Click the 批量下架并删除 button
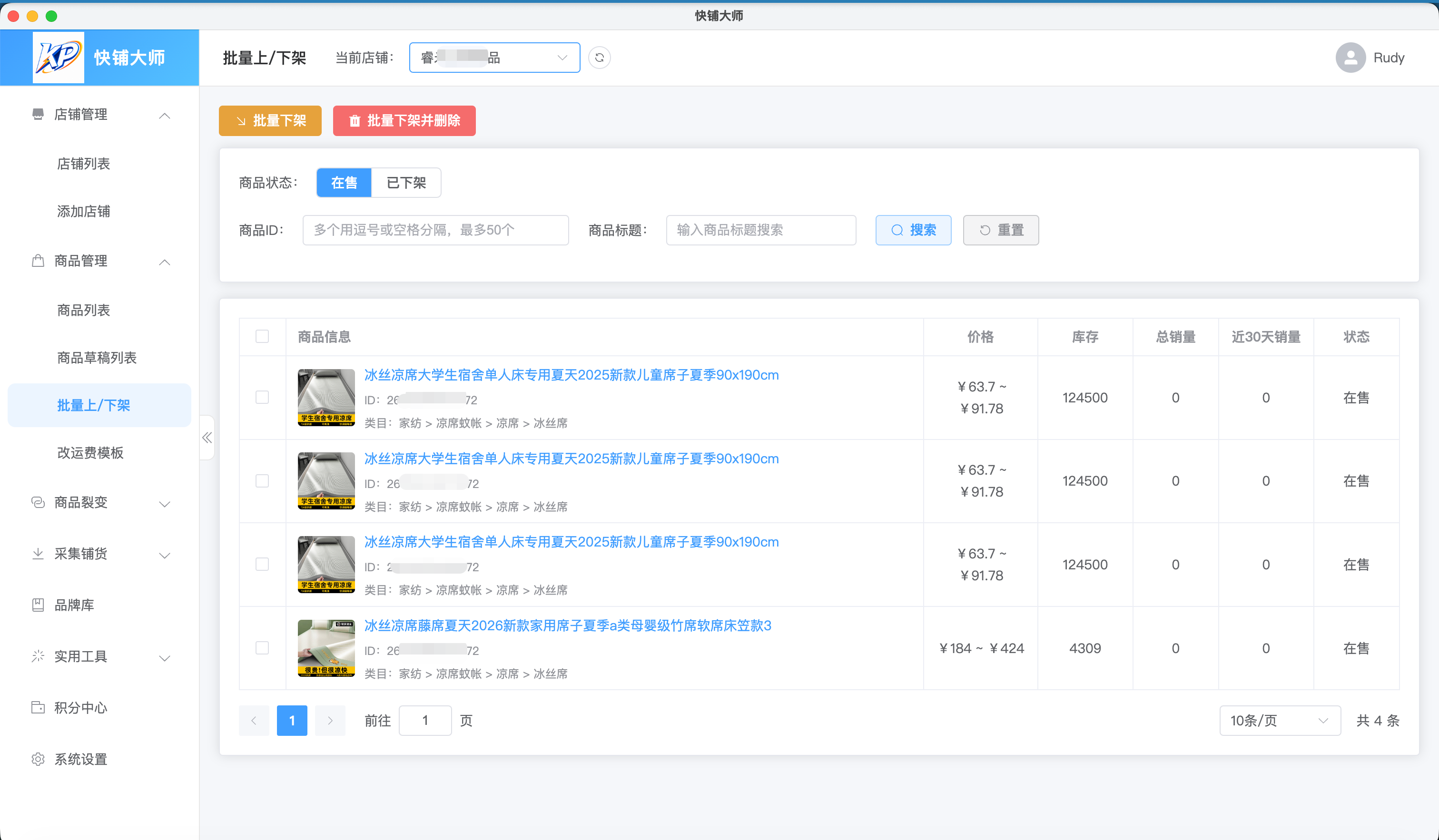 (404, 120)
